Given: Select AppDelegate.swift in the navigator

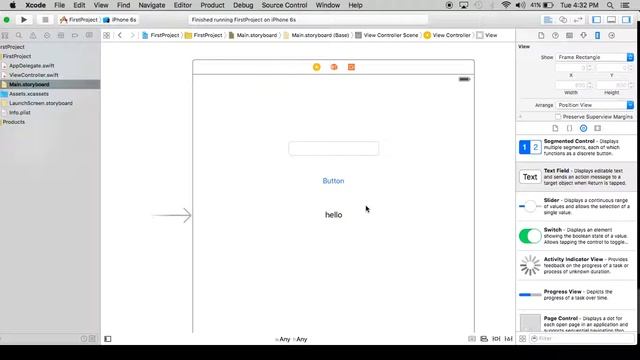Looking at the screenshot, I should point(31,66).
